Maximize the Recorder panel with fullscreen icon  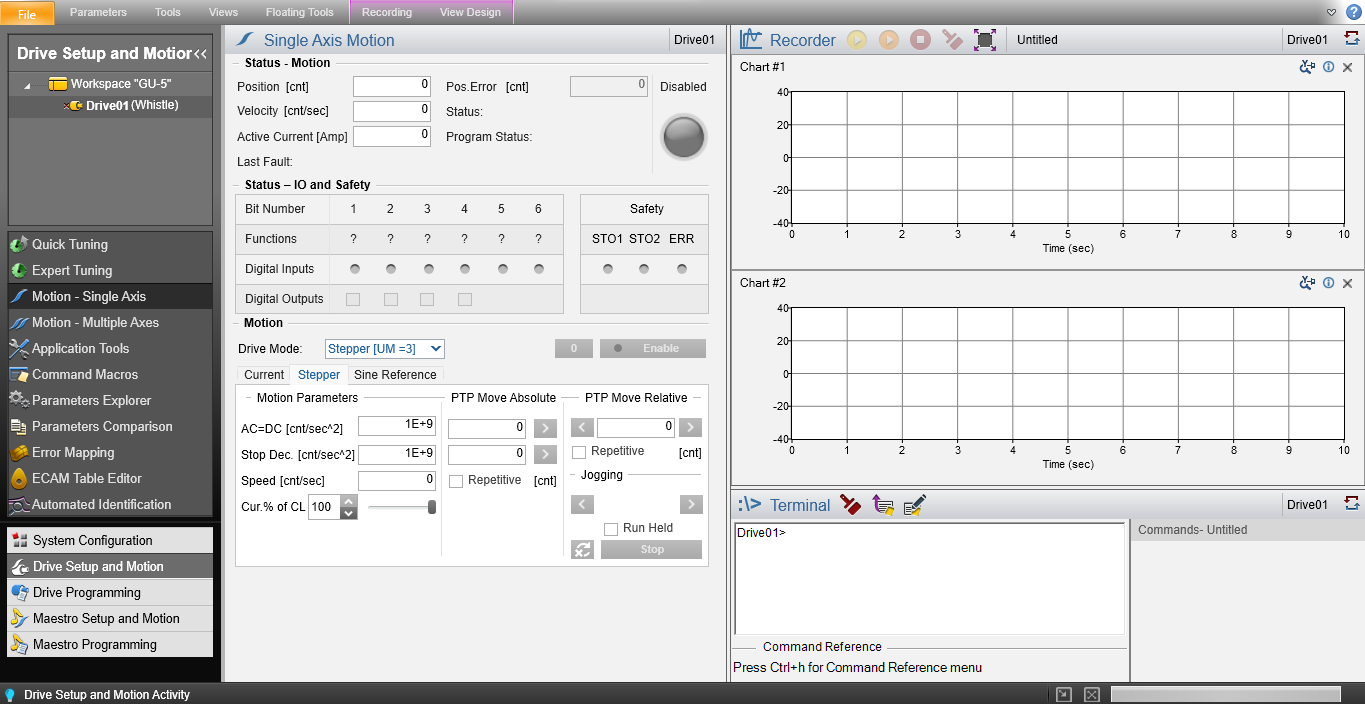coord(985,40)
